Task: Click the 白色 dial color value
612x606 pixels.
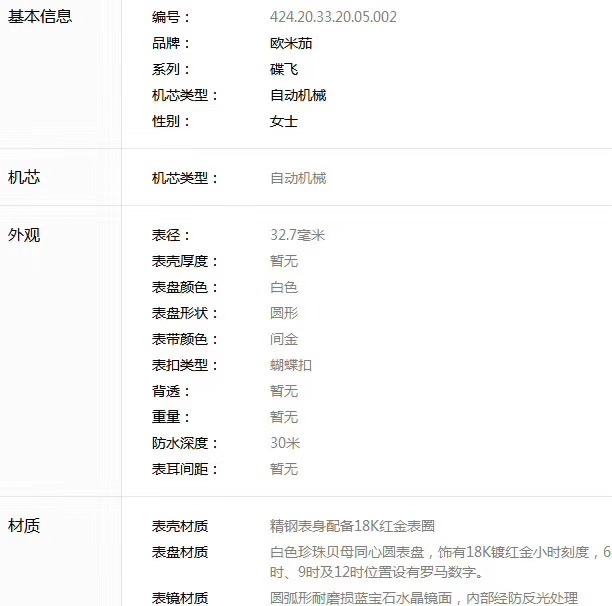Action: pos(284,288)
